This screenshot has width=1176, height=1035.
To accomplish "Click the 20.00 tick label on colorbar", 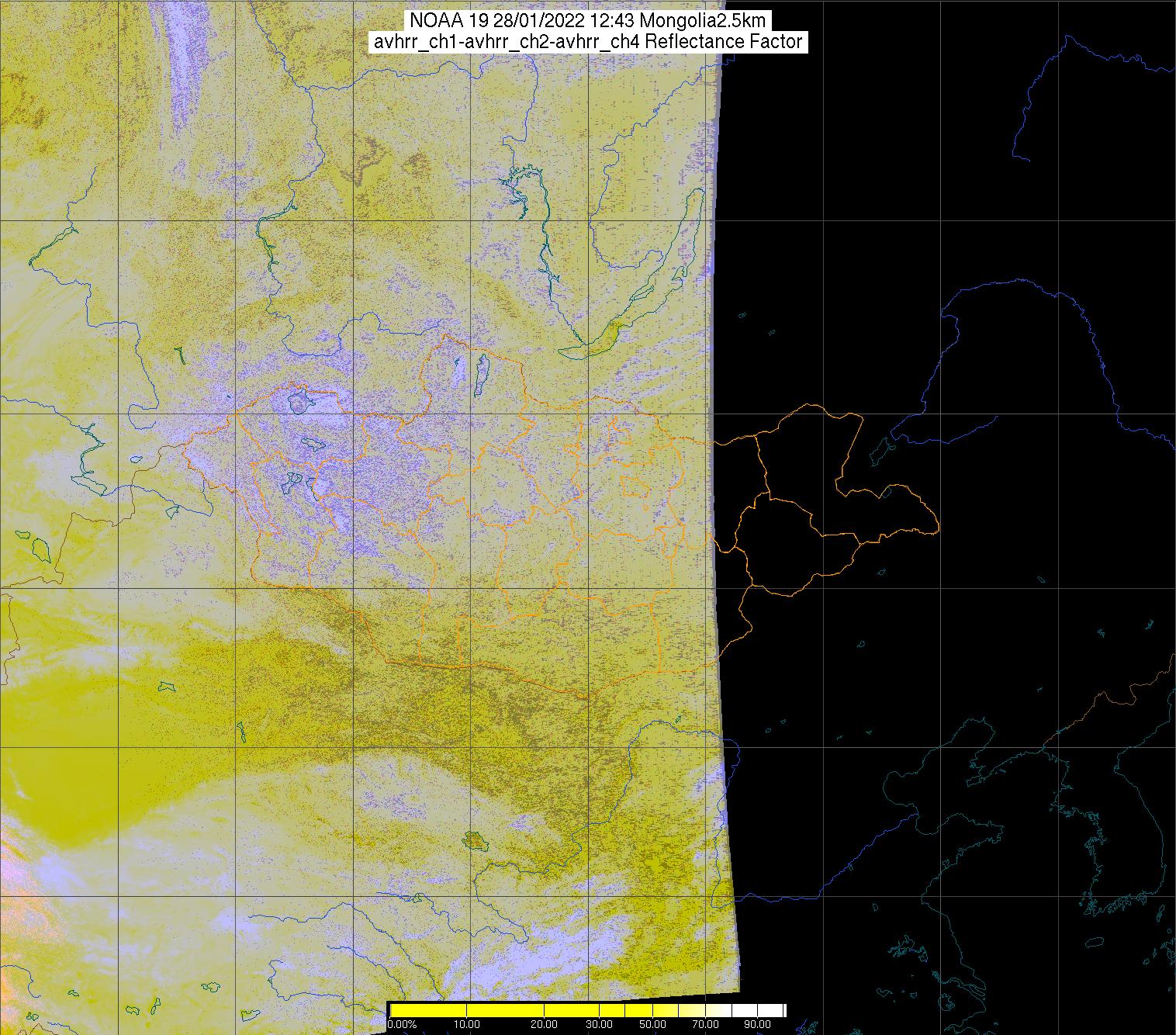I will pos(545,1026).
